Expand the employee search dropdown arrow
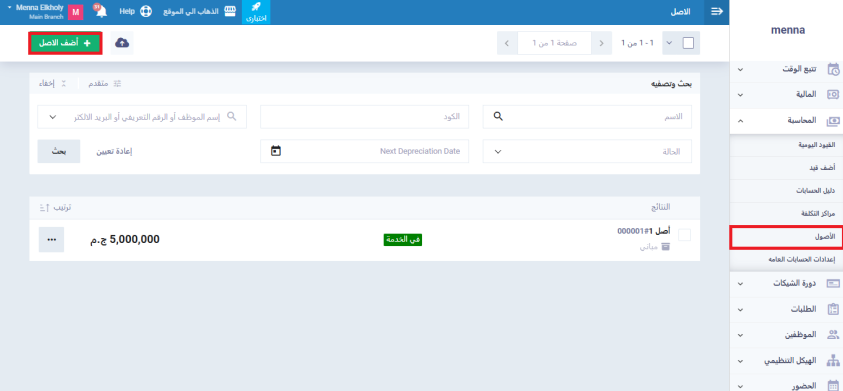The image size is (843, 391). 53,117
